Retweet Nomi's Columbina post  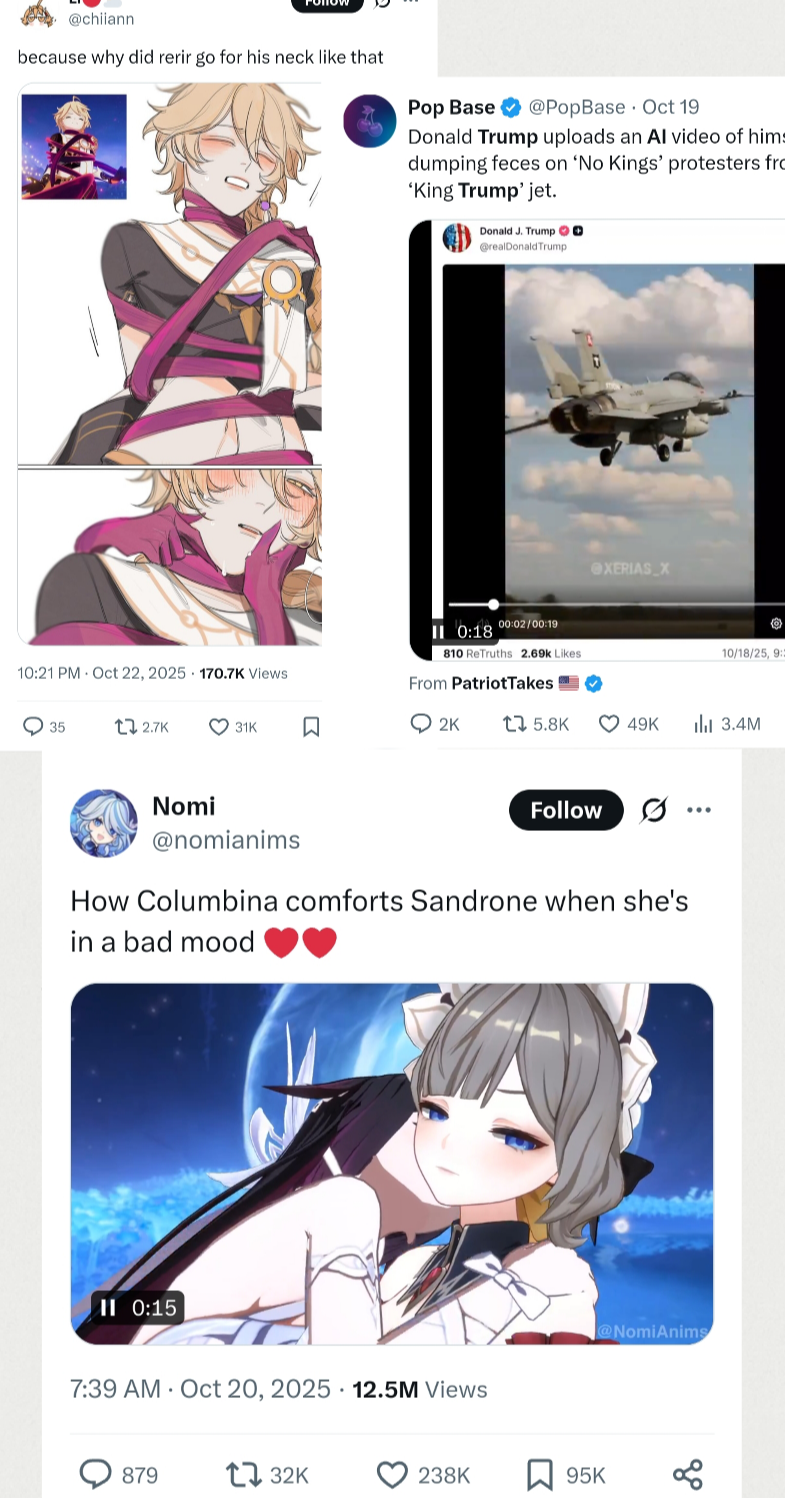[x=242, y=1474]
